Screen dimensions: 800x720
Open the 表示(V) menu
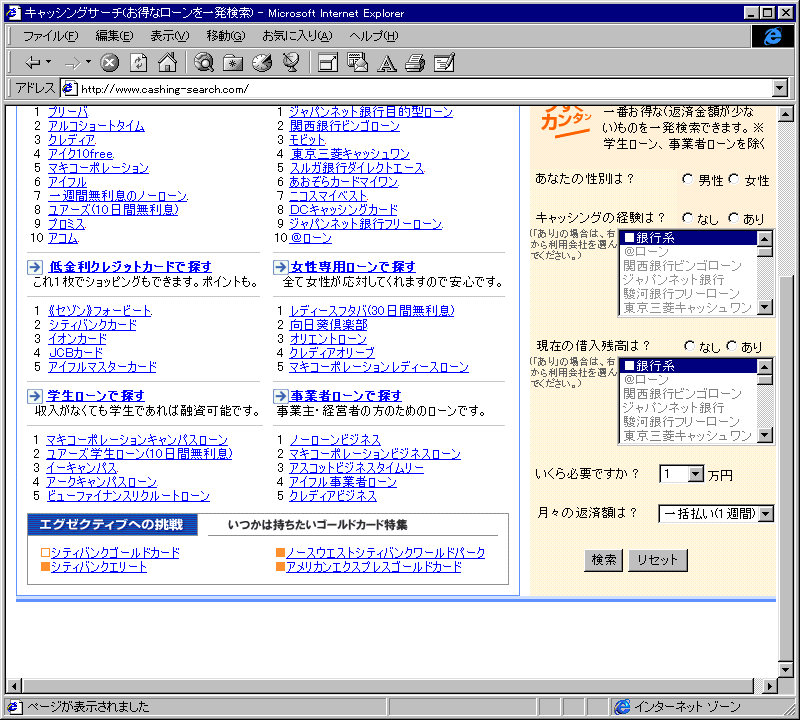169,36
